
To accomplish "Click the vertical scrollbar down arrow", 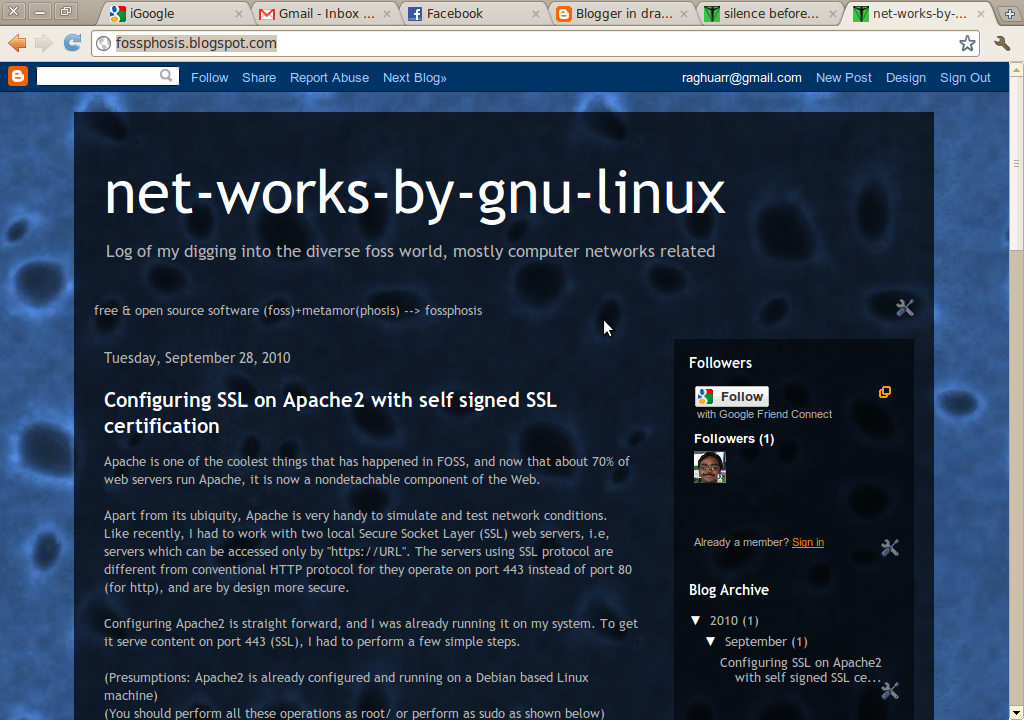I will [x=1016, y=713].
